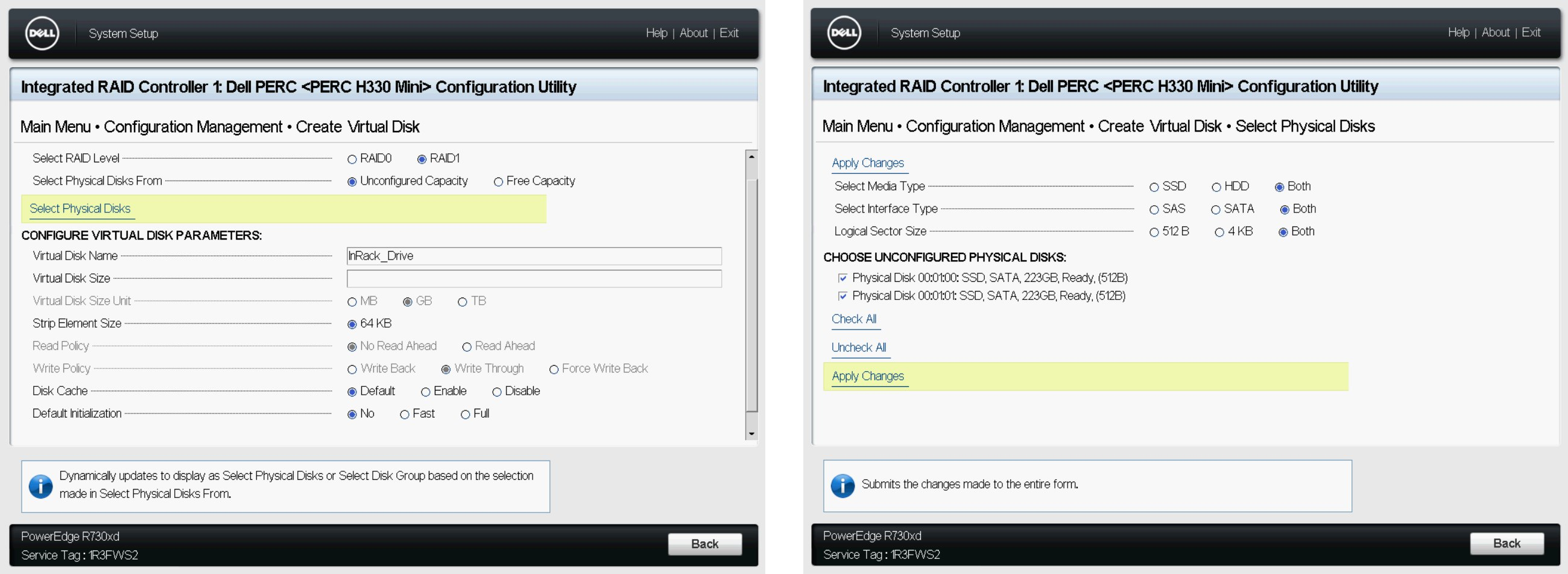Choose Free Capacity for physical disks source
The height and width of the screenshot is (574, 1568).
coord(499,182)
